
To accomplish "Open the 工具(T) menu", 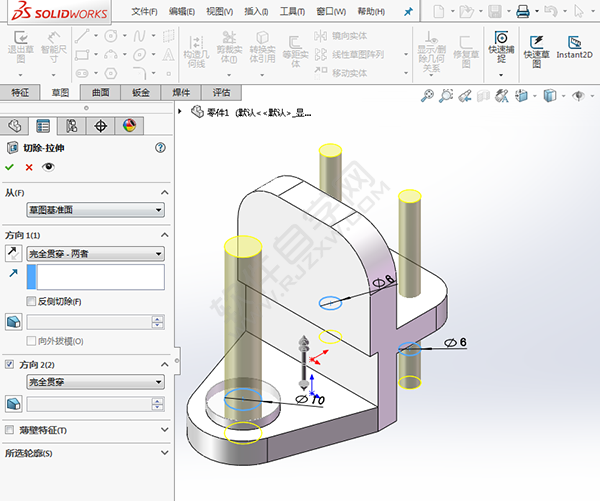I will pyautogui.click(x=292, y=12).
